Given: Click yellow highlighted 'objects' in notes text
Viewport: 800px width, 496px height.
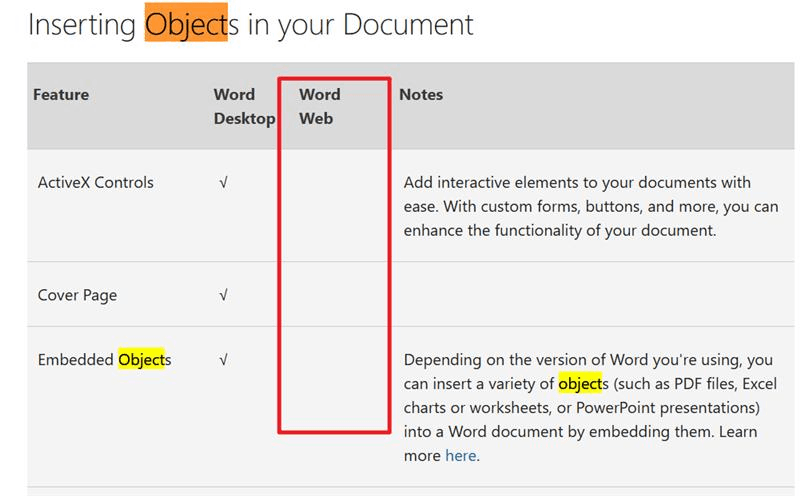Looking at the screenshot, I should click(581, 383).
